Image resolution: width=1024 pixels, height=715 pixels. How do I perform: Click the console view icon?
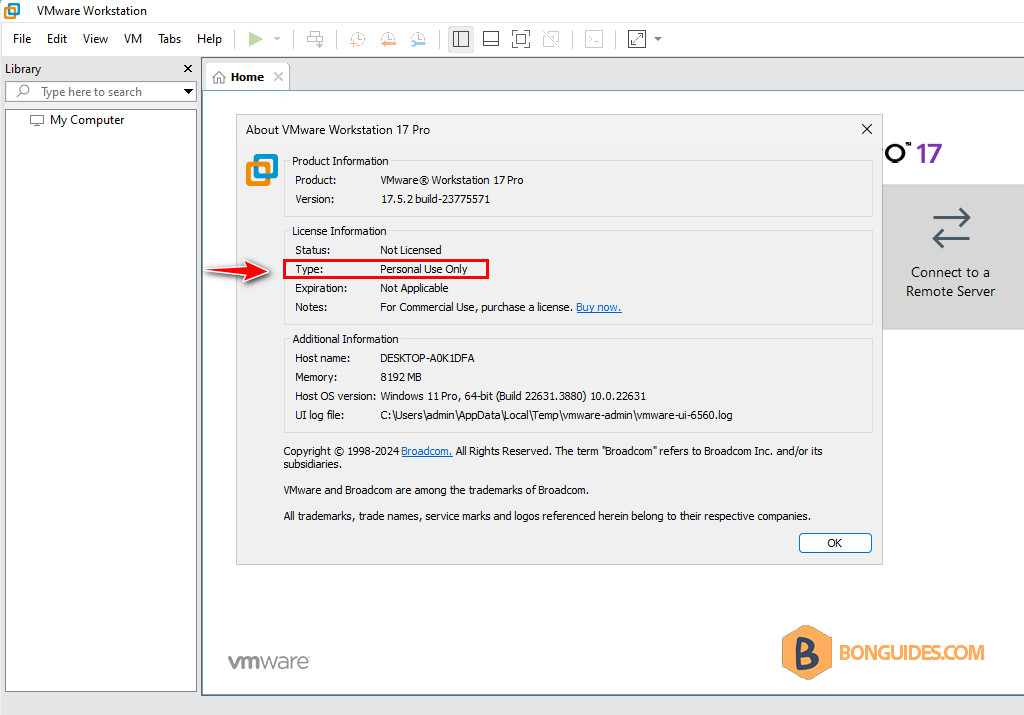tap(594, 39)
